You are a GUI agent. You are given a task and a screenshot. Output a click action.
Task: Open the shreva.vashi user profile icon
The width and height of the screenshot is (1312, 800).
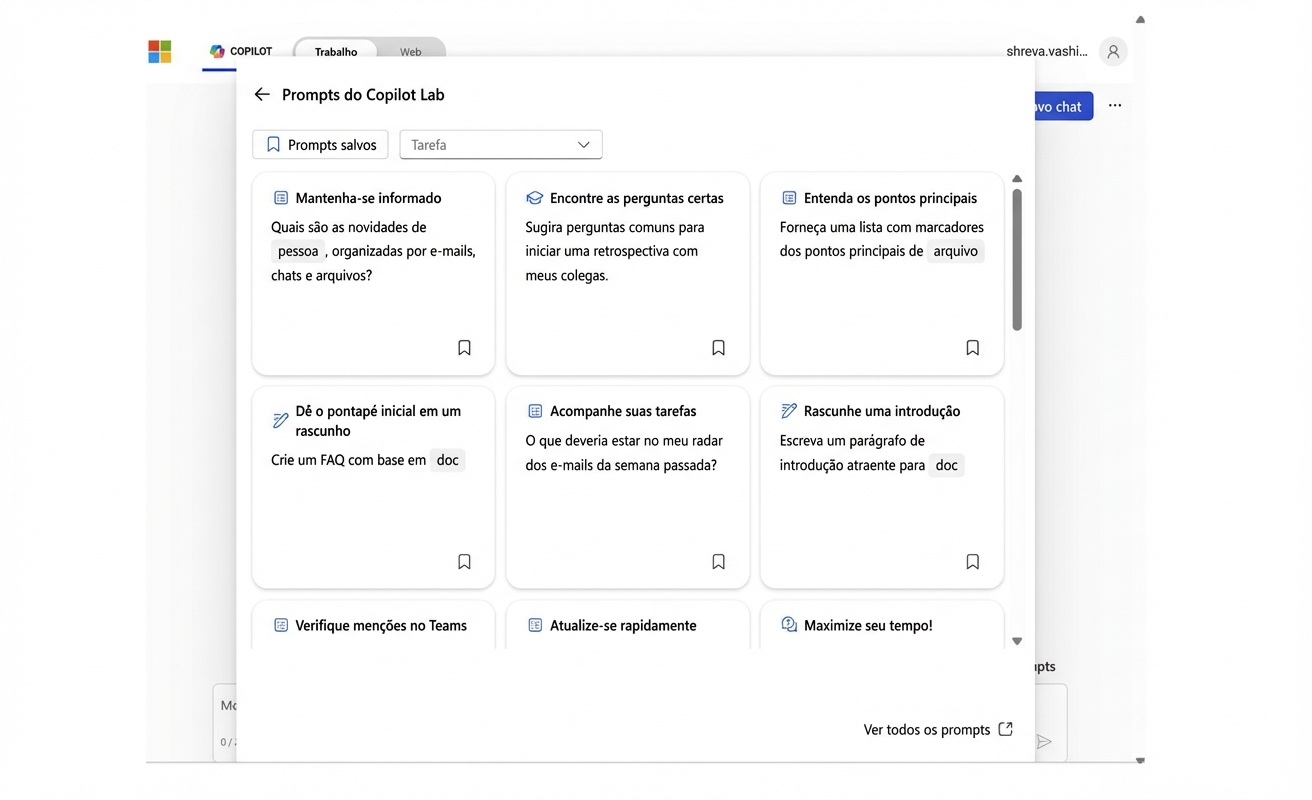1113,51
